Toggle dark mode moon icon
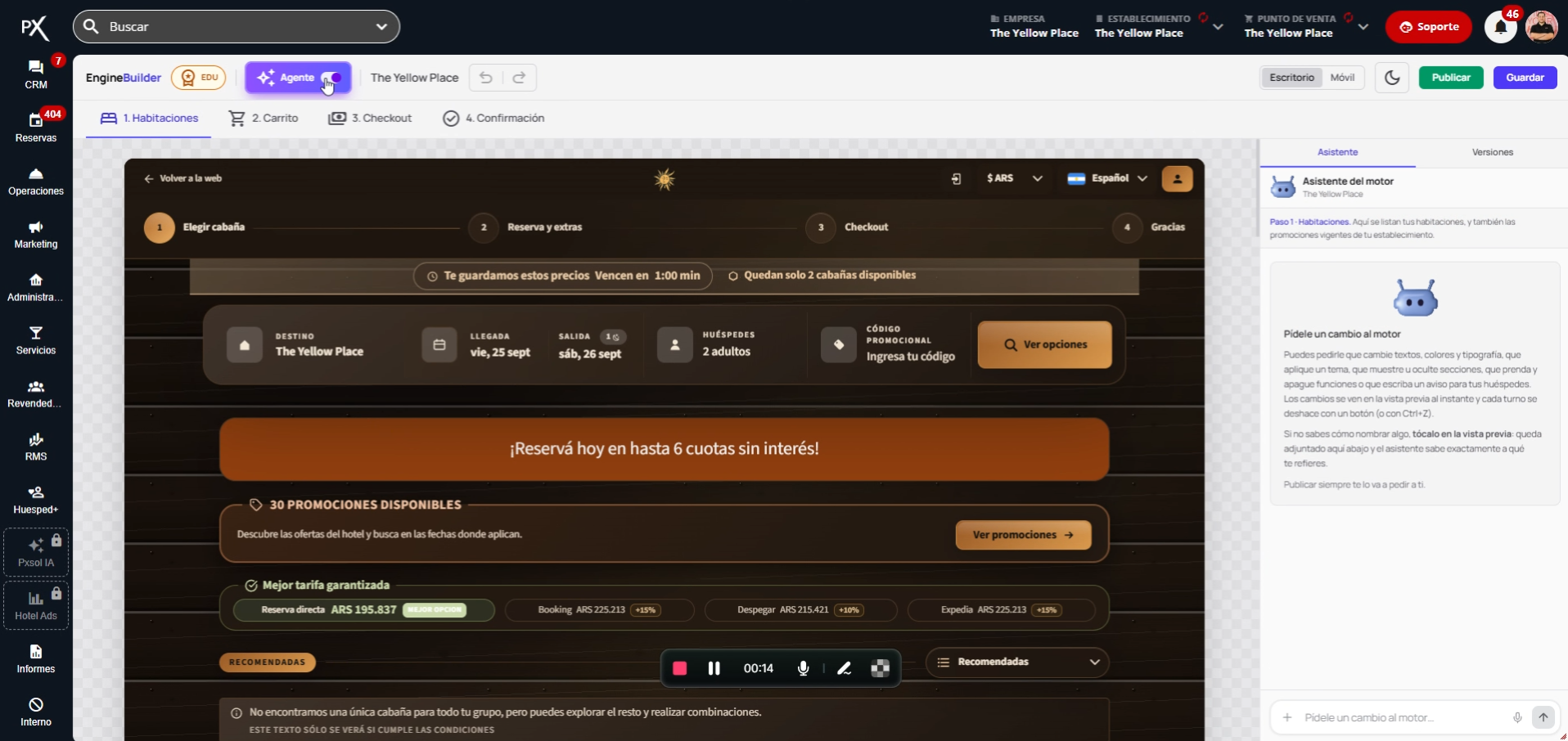The width and height of the screenshot is (1568, 741). [1392, 78]
